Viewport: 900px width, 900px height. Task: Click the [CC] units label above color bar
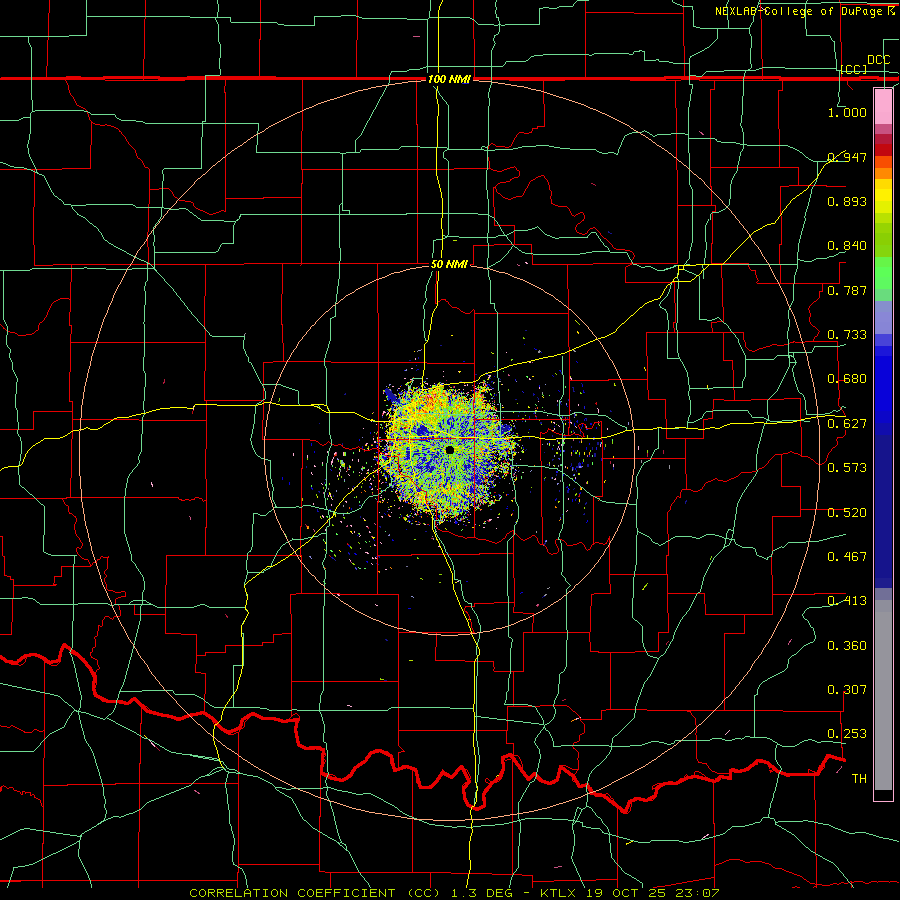[854, 69]
